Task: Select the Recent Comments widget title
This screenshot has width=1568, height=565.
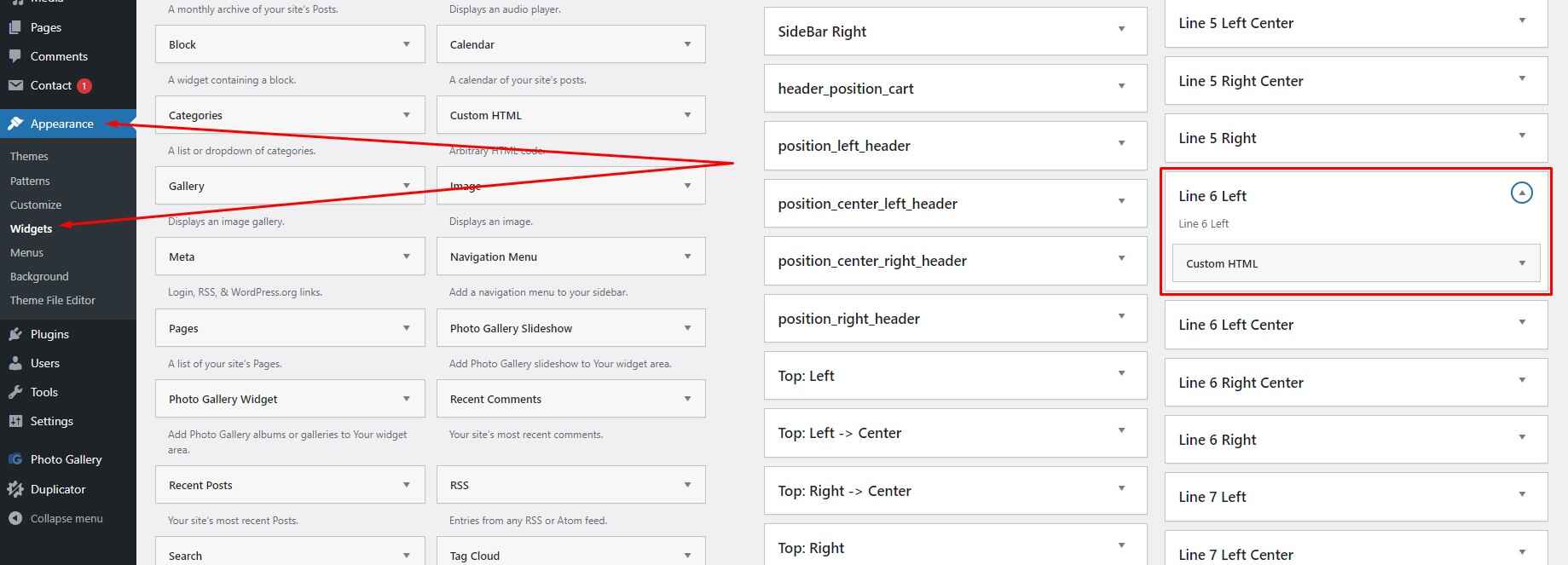Action: [x=495, y=399]
